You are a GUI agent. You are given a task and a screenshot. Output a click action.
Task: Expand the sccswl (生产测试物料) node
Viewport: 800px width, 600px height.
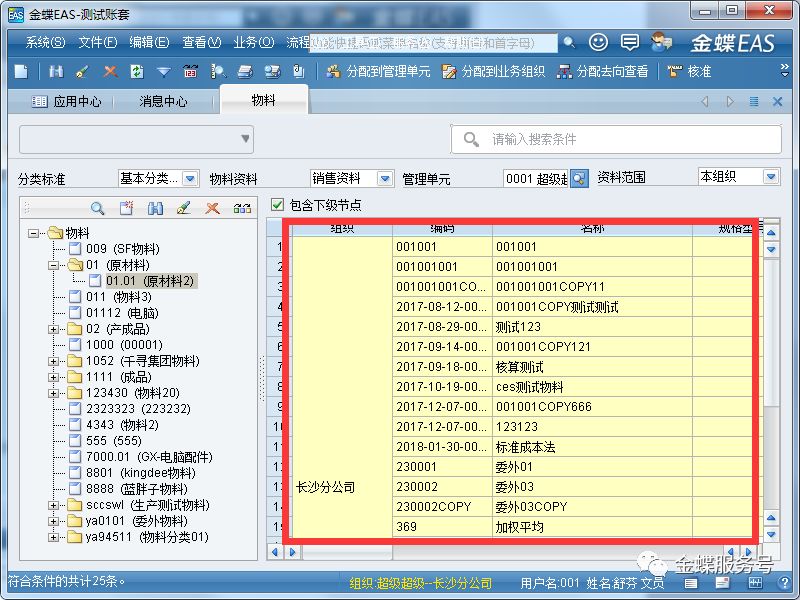[x=53, y=506]
